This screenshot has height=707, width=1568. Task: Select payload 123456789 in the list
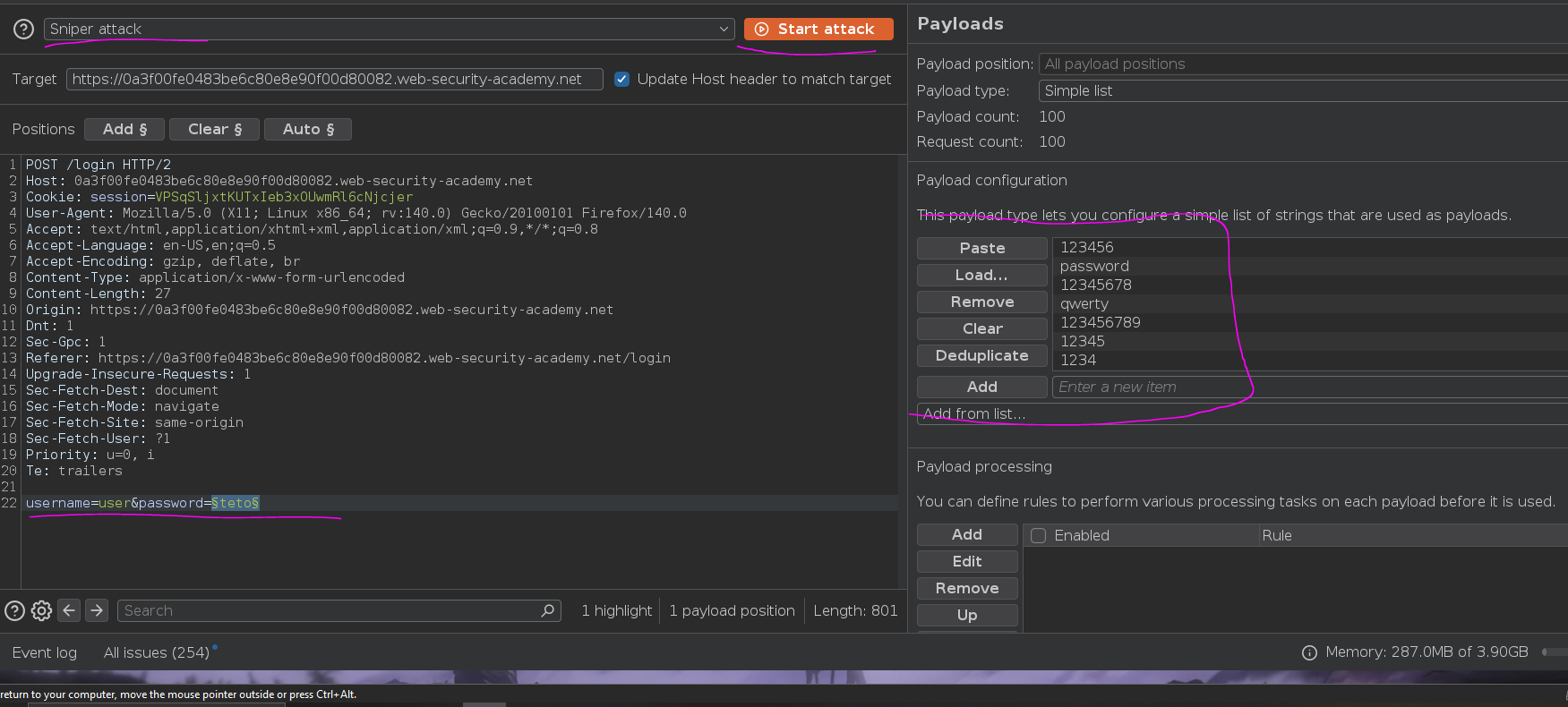pyautogui.click(x=1310, y=322)
